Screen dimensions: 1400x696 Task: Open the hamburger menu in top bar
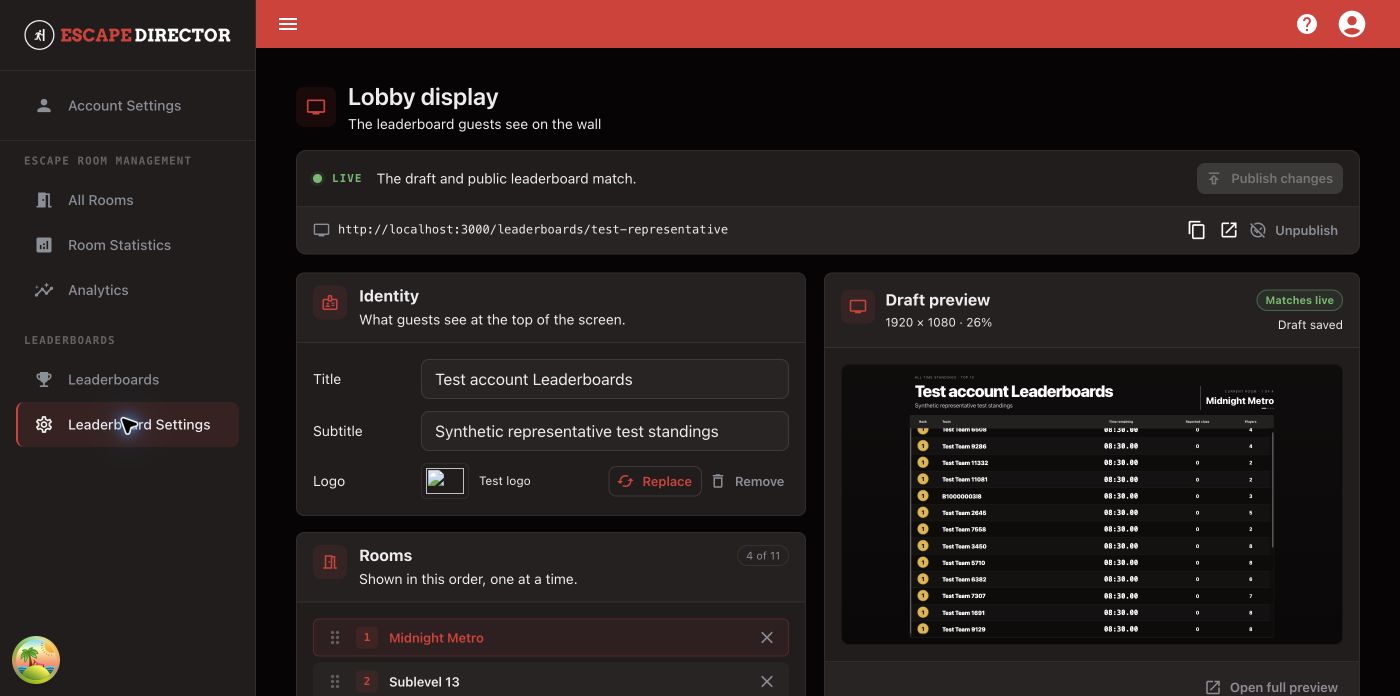click(x=288, y=24)
